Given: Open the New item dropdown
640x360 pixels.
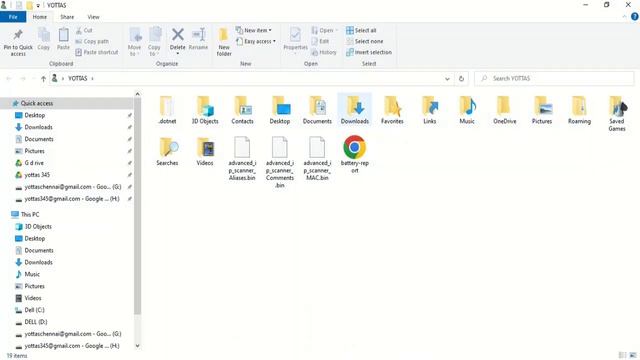Looking at the screenshot, I should 254,30.
